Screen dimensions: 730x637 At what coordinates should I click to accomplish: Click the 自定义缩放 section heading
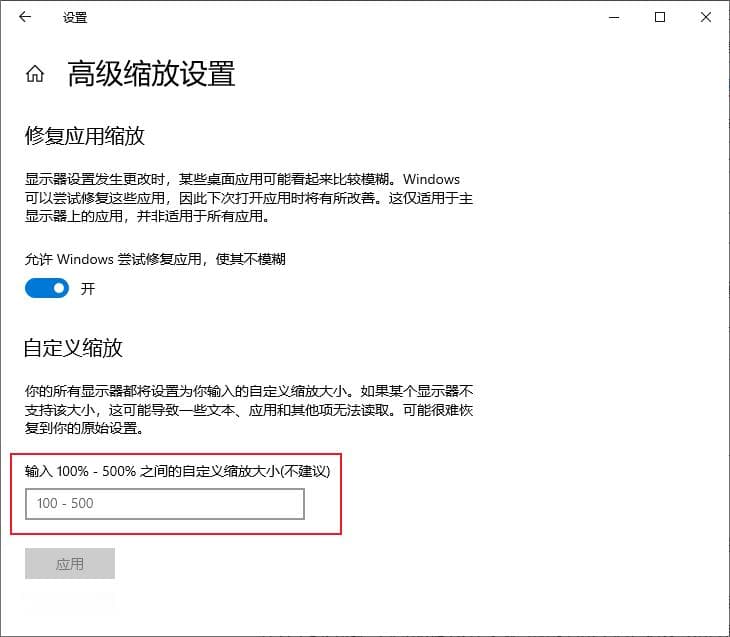[x=73, y=348]
